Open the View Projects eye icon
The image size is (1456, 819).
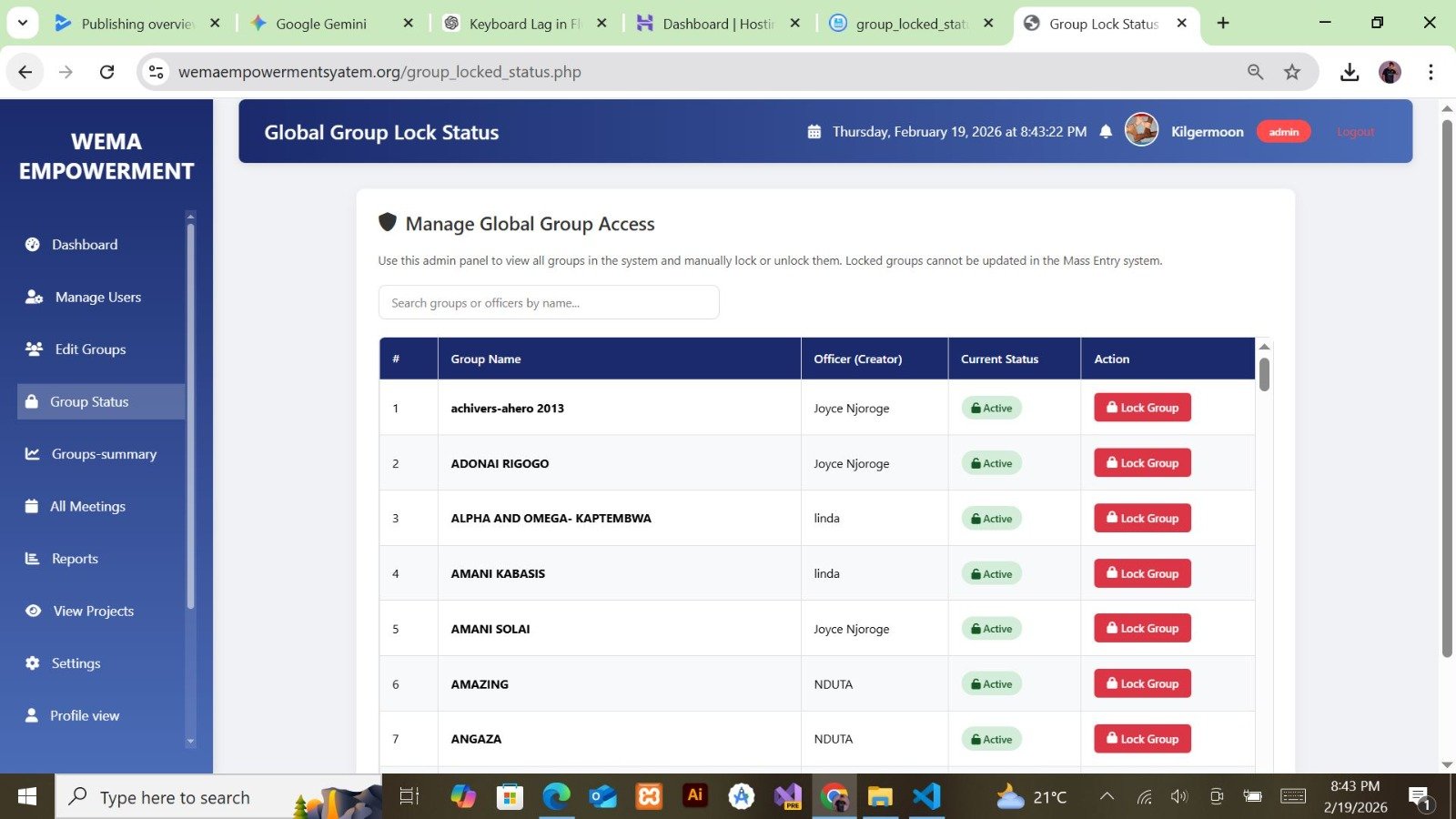[x=33, y=611]
